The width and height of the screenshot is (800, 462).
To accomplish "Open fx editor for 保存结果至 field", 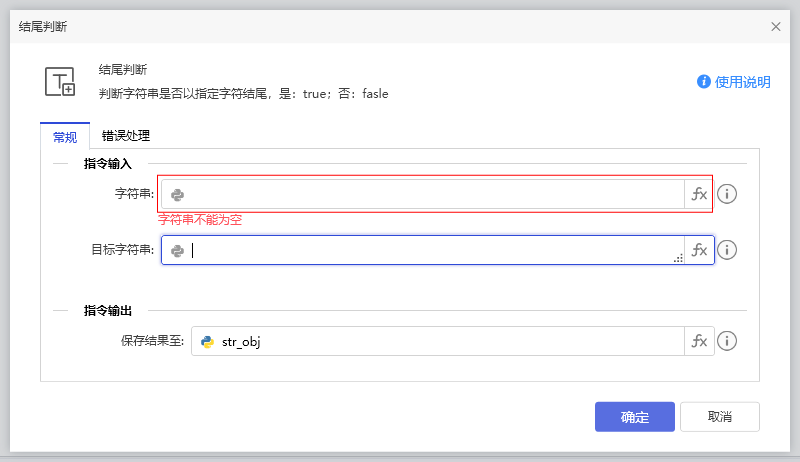I will pos(699,341).
